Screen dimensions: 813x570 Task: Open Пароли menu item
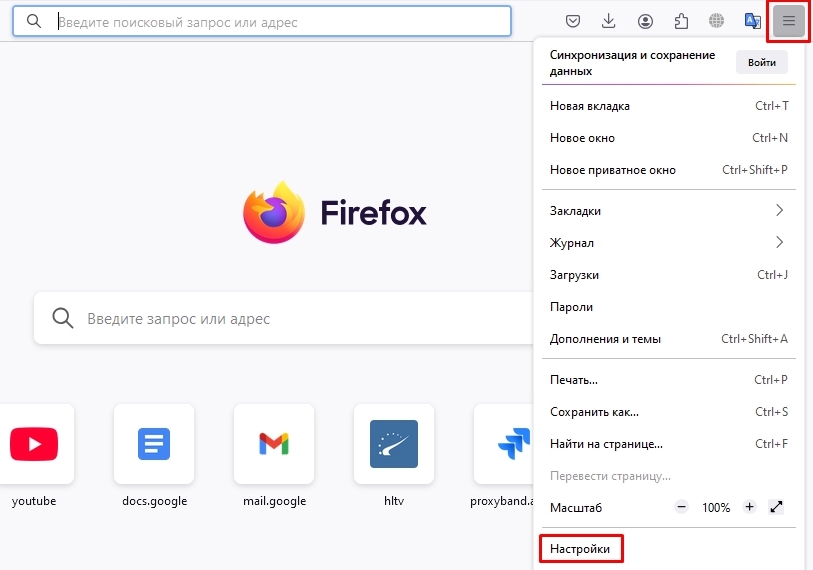(669, 307)
